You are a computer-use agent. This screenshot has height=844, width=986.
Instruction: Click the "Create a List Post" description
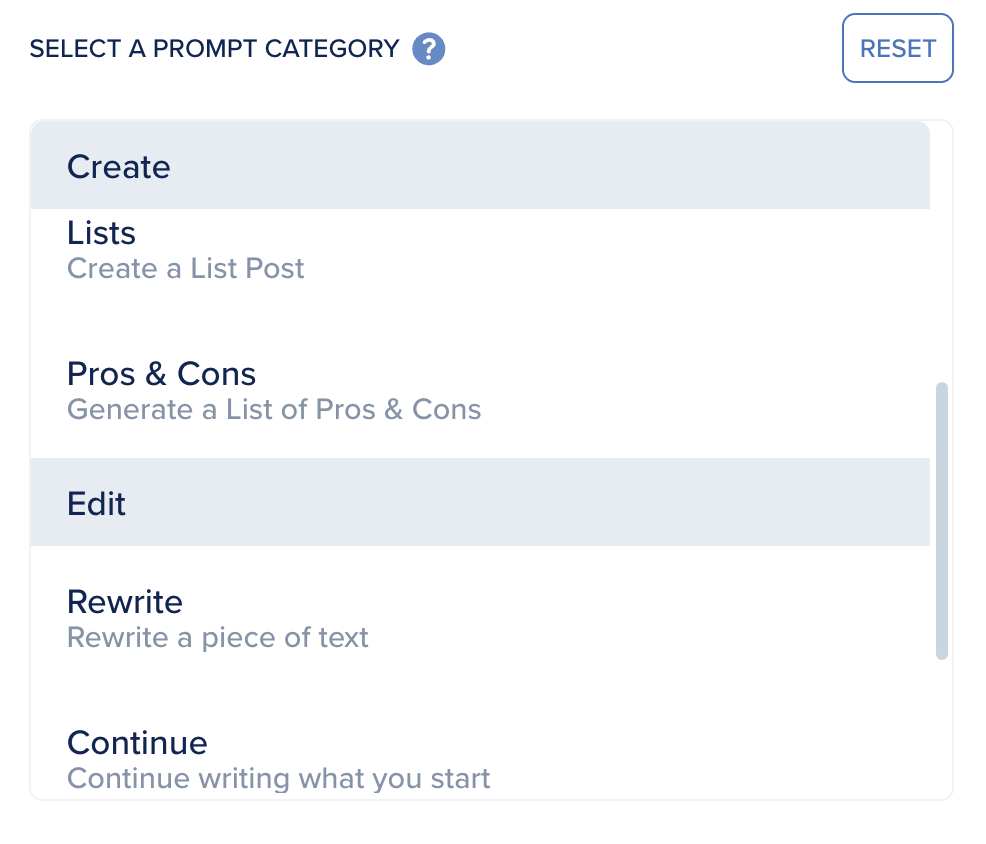tap(185, 268)
